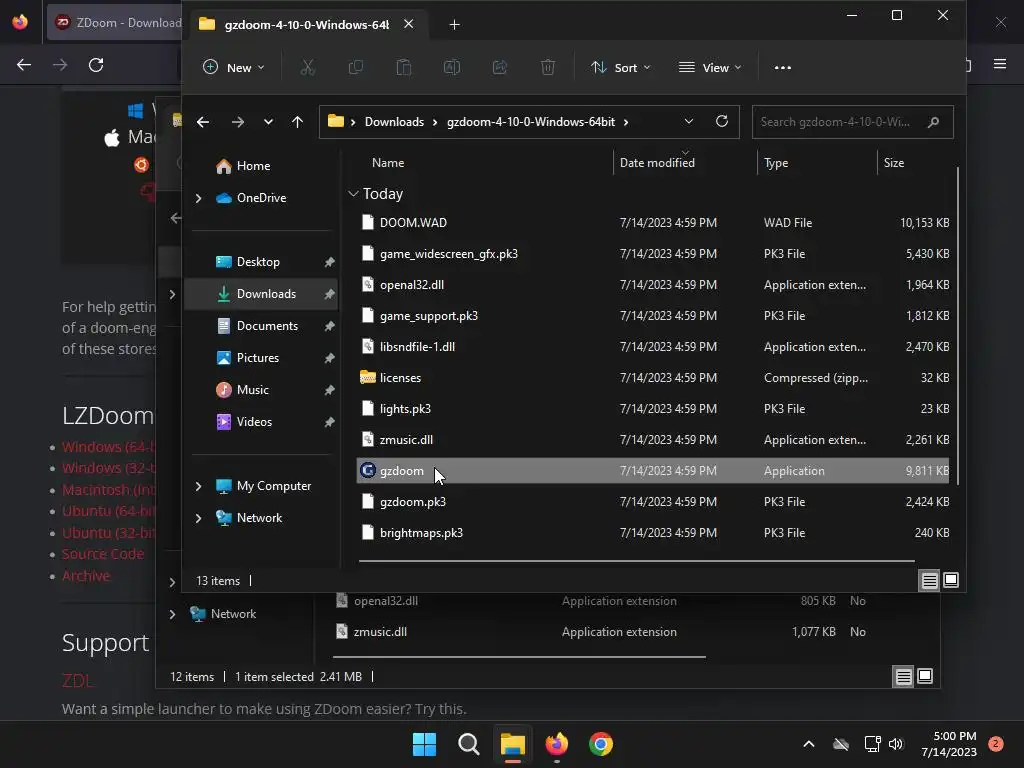This screenshot has height=768, width=1024.
Task: Expand address bar history dropdown
Action: coord(688,121)
